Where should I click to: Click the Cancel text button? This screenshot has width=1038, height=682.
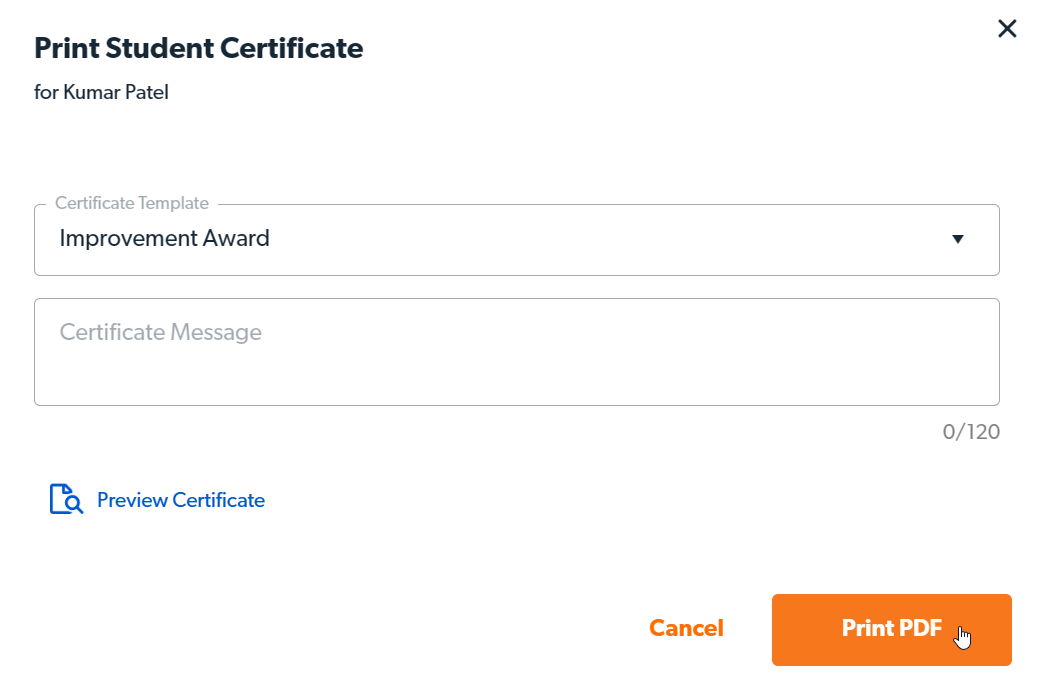[x=686, y=629]
